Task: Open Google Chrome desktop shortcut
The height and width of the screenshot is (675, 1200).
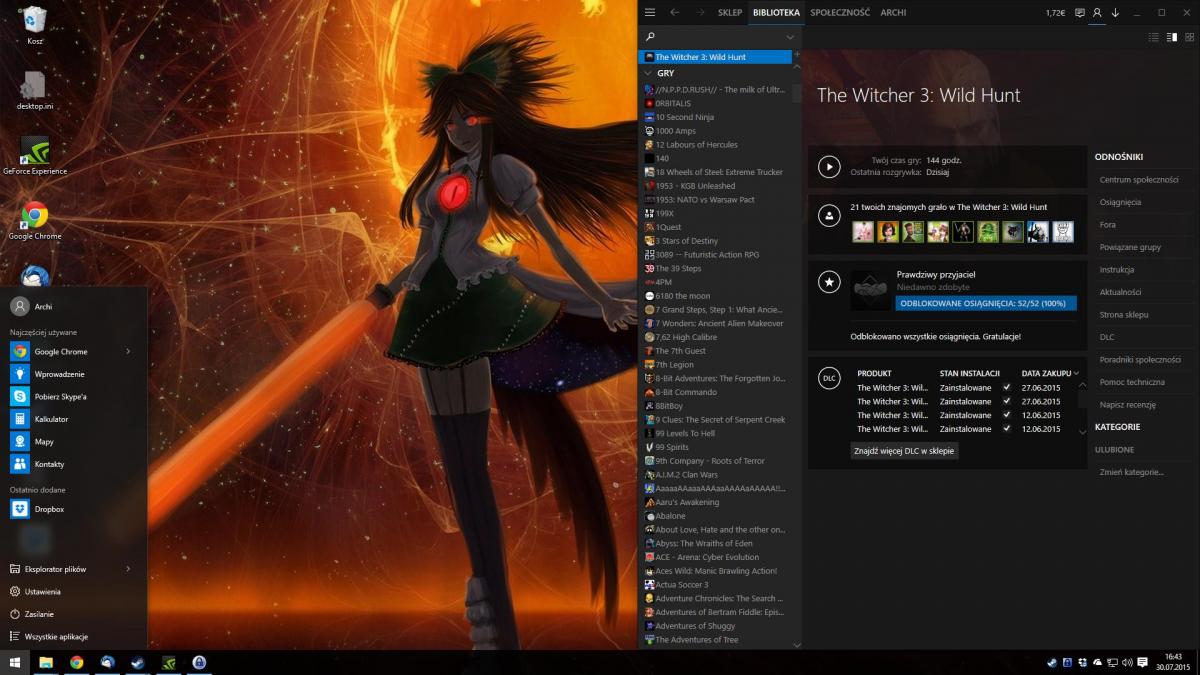Action: coord(34,221)
